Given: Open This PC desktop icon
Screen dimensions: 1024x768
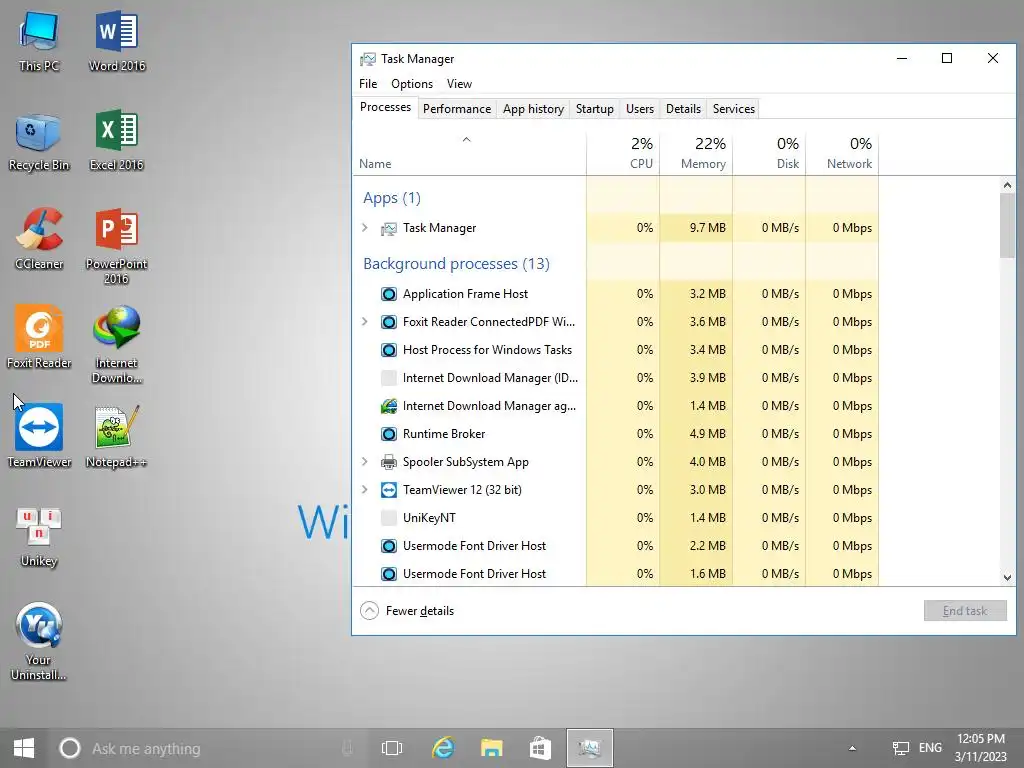Looking at the screenshot, I should pyautogui.click(x=39, y=40).
